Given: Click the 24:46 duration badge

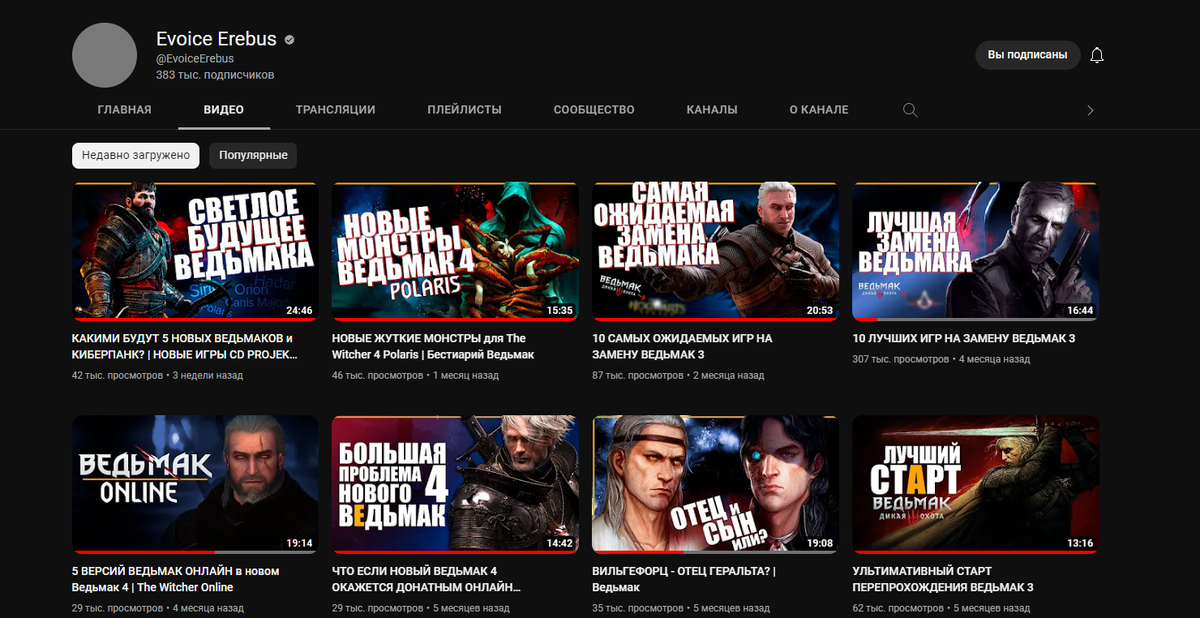Looking at the screenshot, I should pos(299,310).
